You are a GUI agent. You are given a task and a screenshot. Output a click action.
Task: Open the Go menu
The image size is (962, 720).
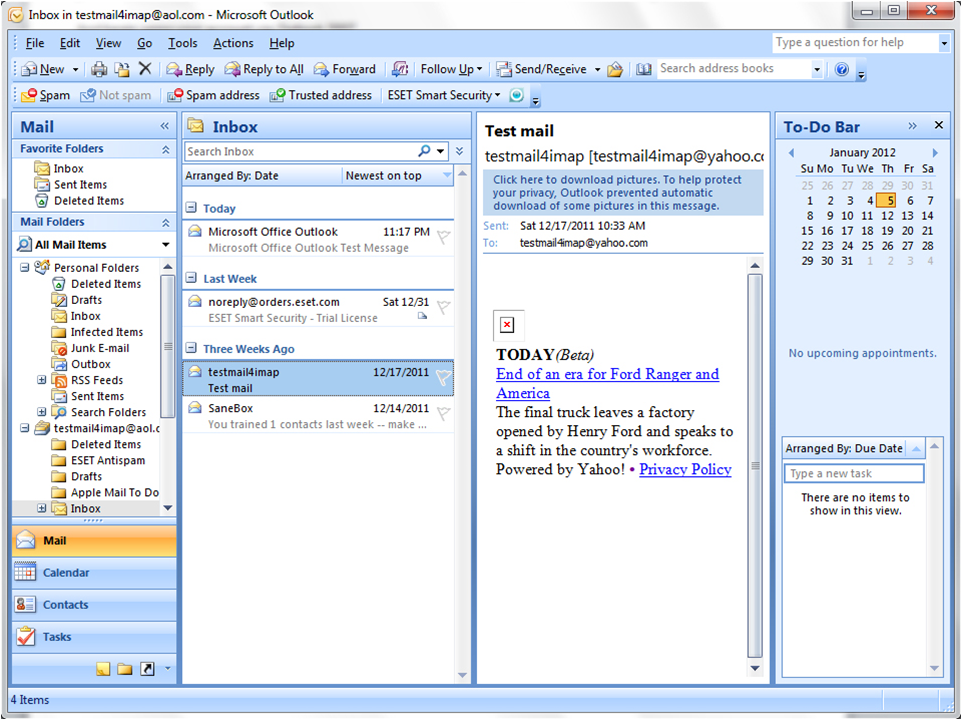[x=144, y=44]
